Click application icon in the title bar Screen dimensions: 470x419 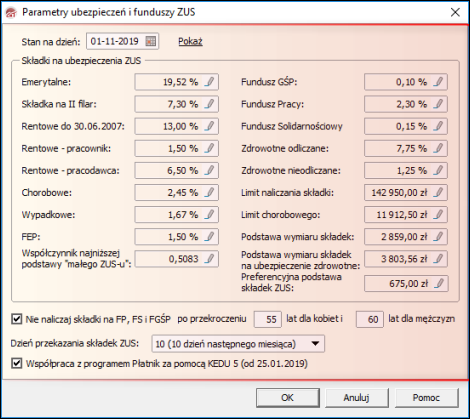coord(11,12)
